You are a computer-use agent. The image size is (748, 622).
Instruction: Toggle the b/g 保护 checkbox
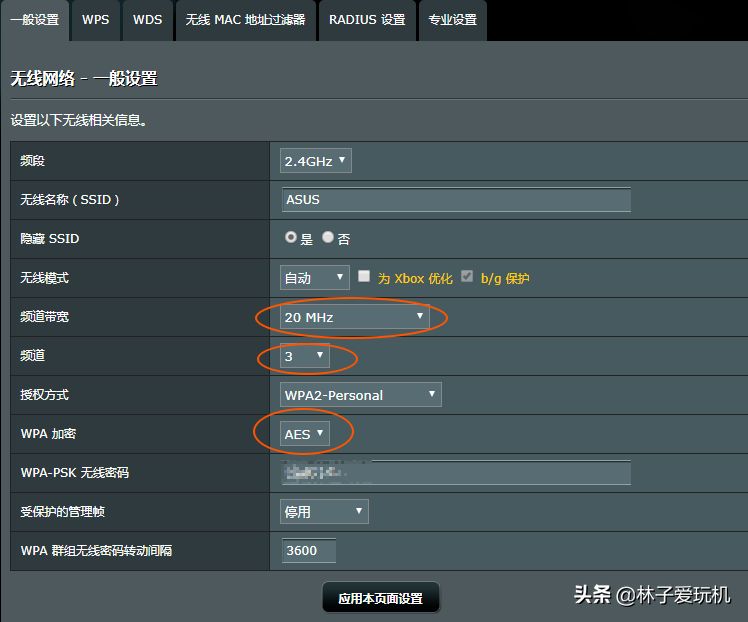pyautogui.click(x=467, y=276)
